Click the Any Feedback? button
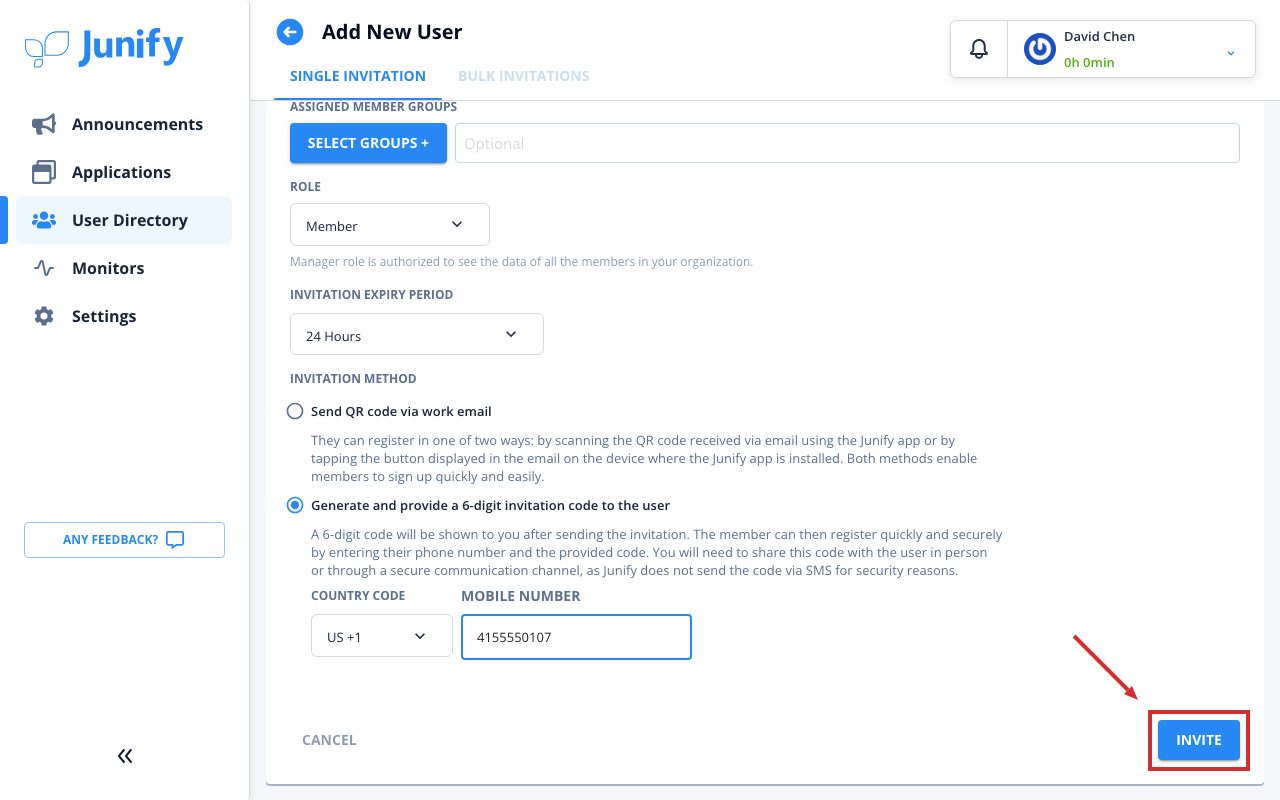1280x800 pixels. pos(124,540)
